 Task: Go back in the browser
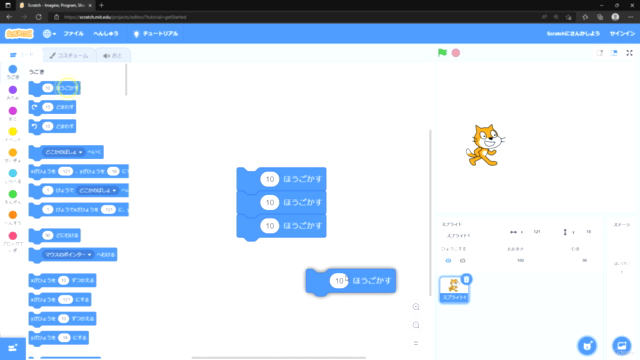[x=9, y=17]
